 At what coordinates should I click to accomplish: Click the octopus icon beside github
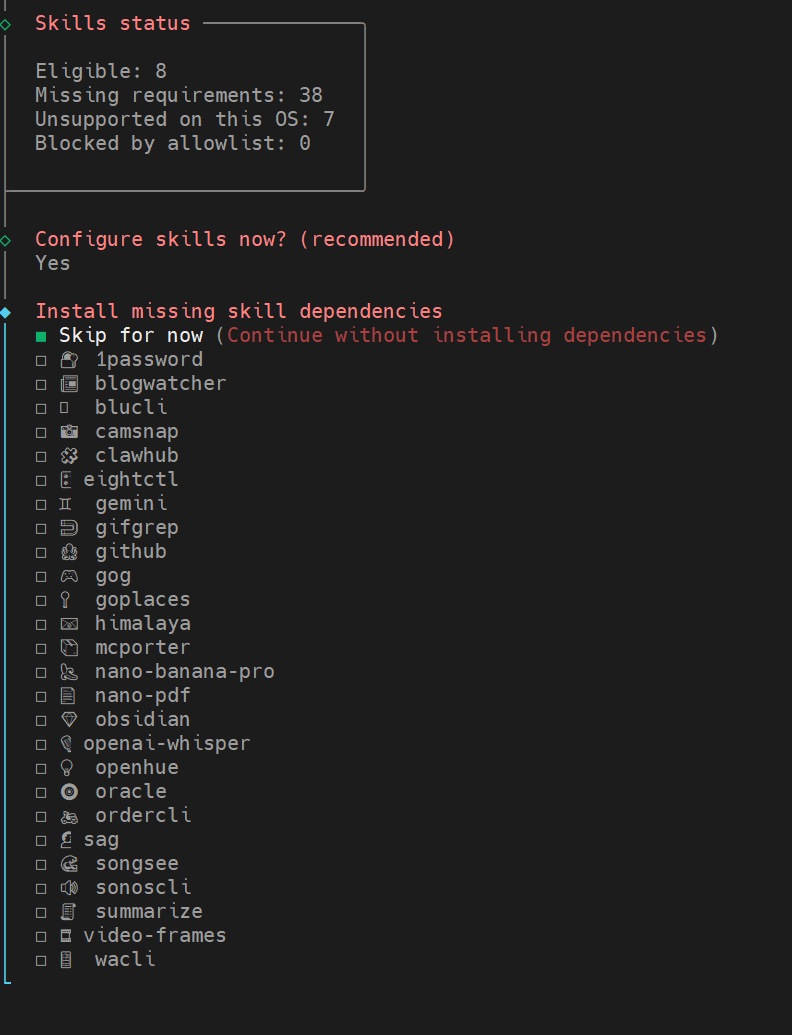(x=68, y=552)
